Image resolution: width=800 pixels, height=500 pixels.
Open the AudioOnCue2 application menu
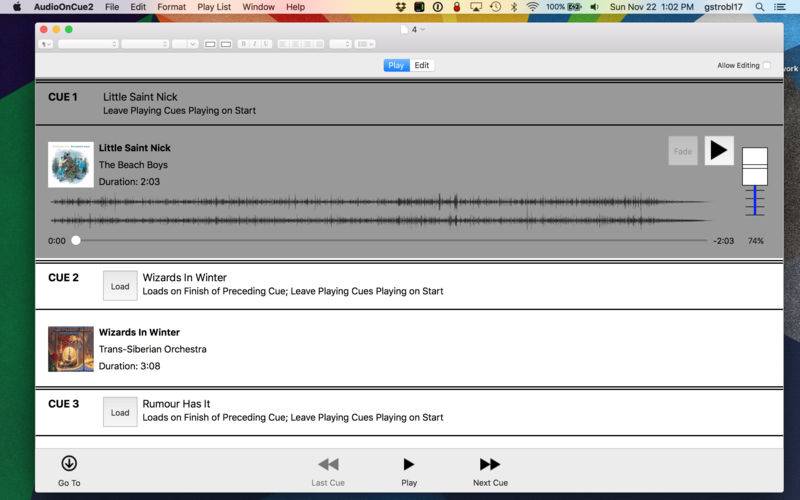(x=63, y=7)
